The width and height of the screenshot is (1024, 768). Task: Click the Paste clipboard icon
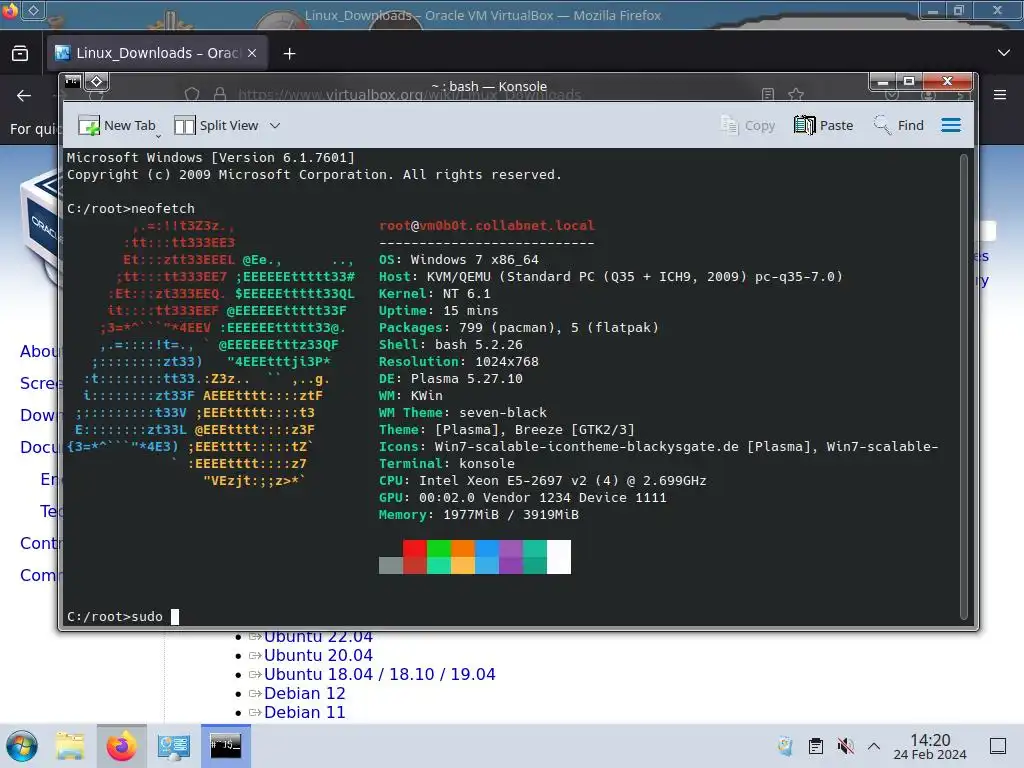pyautogui.click(x=804, y=125)
